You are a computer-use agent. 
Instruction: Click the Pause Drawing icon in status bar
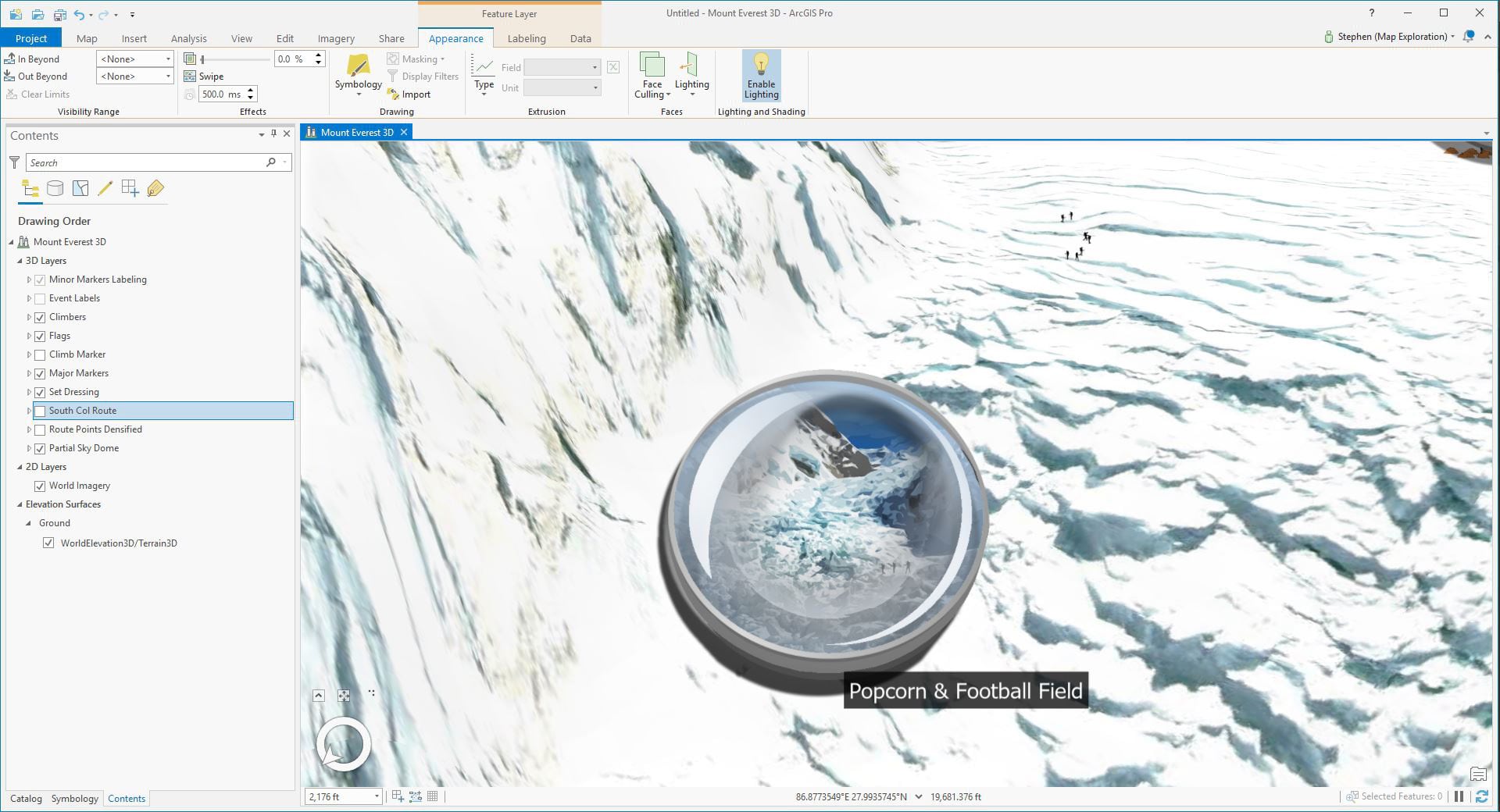[1459, 796]
